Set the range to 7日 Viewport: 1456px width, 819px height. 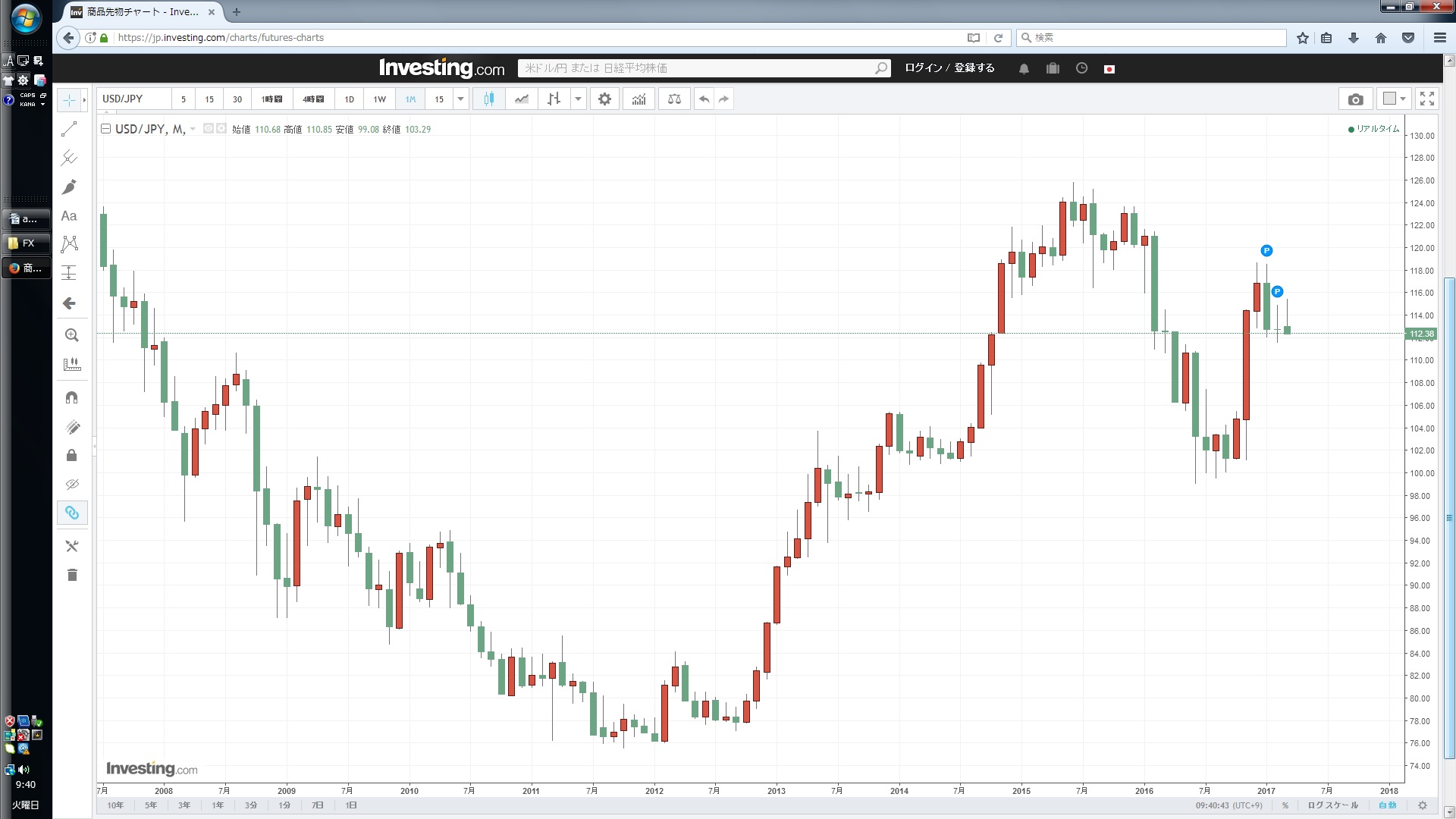pos(318,805)
